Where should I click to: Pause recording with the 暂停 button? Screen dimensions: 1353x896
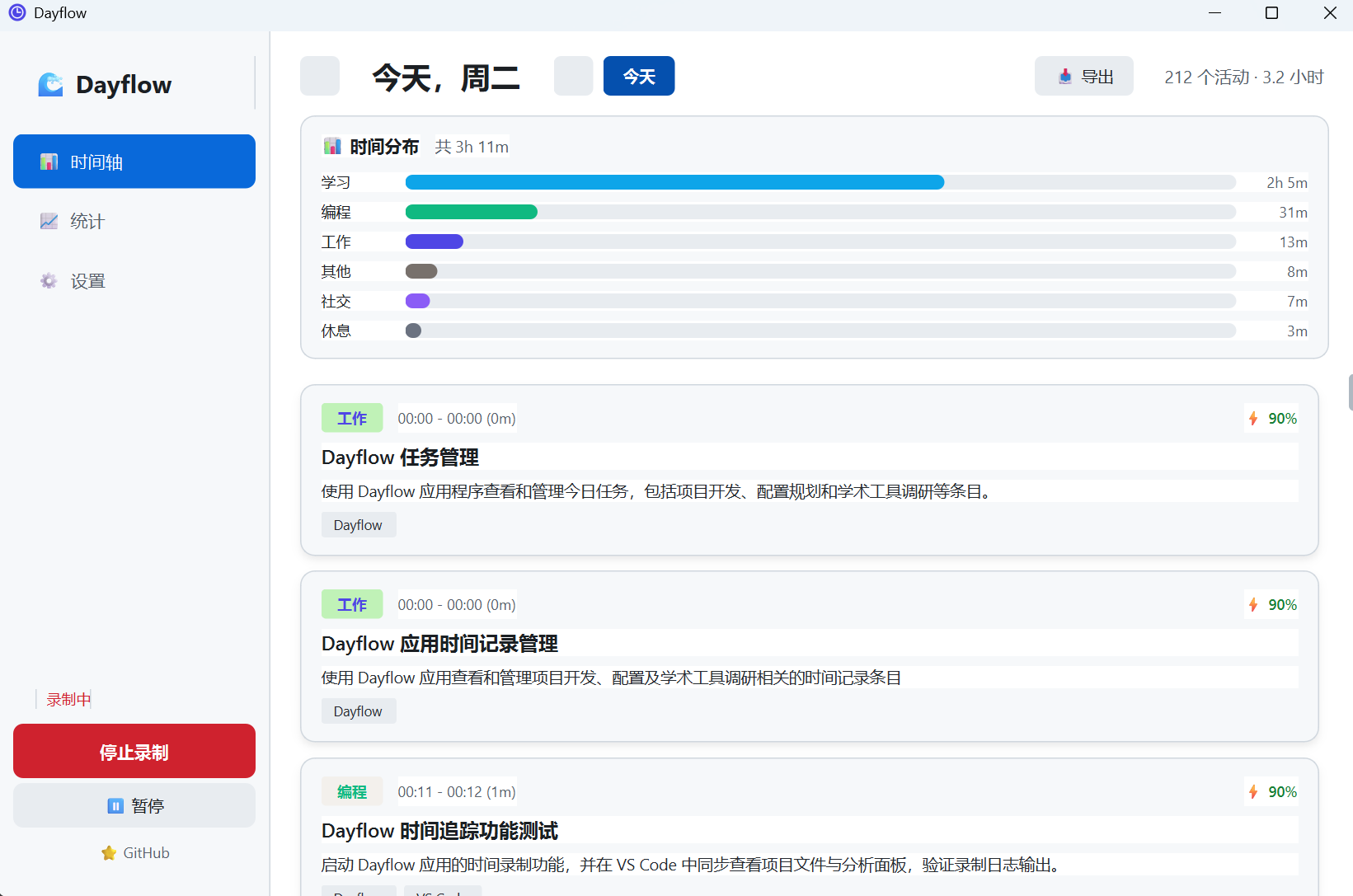click(x=134, y=805)
